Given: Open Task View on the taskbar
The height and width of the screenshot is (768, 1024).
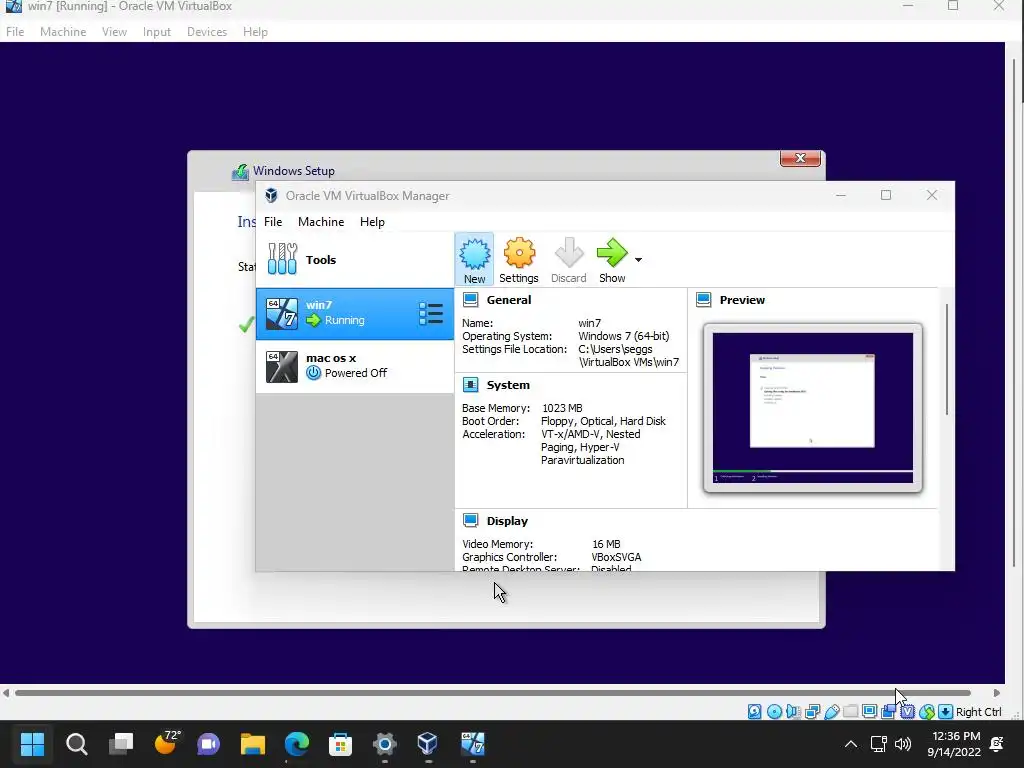Looking at the screenshot, I should point(121,744).
